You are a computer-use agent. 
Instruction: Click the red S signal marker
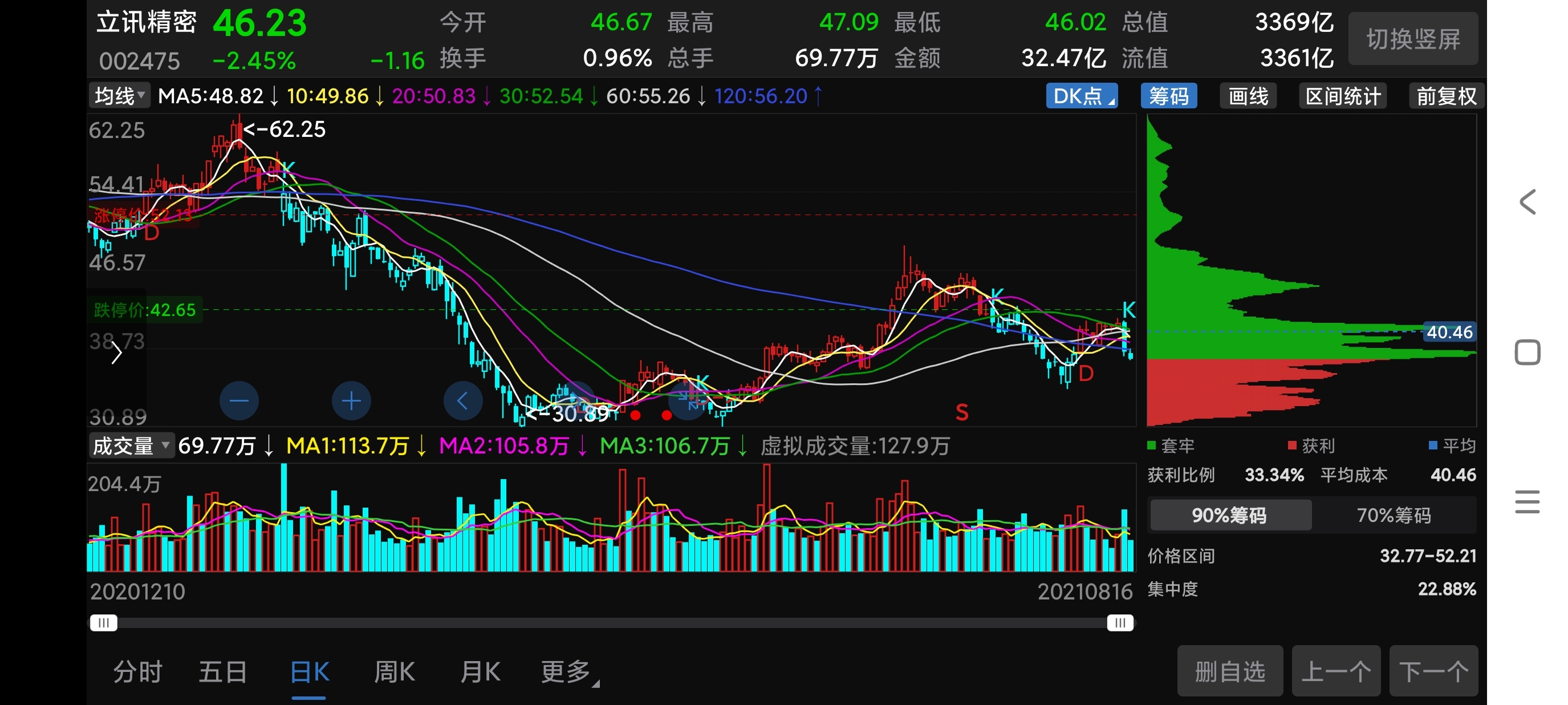point(961,412)
